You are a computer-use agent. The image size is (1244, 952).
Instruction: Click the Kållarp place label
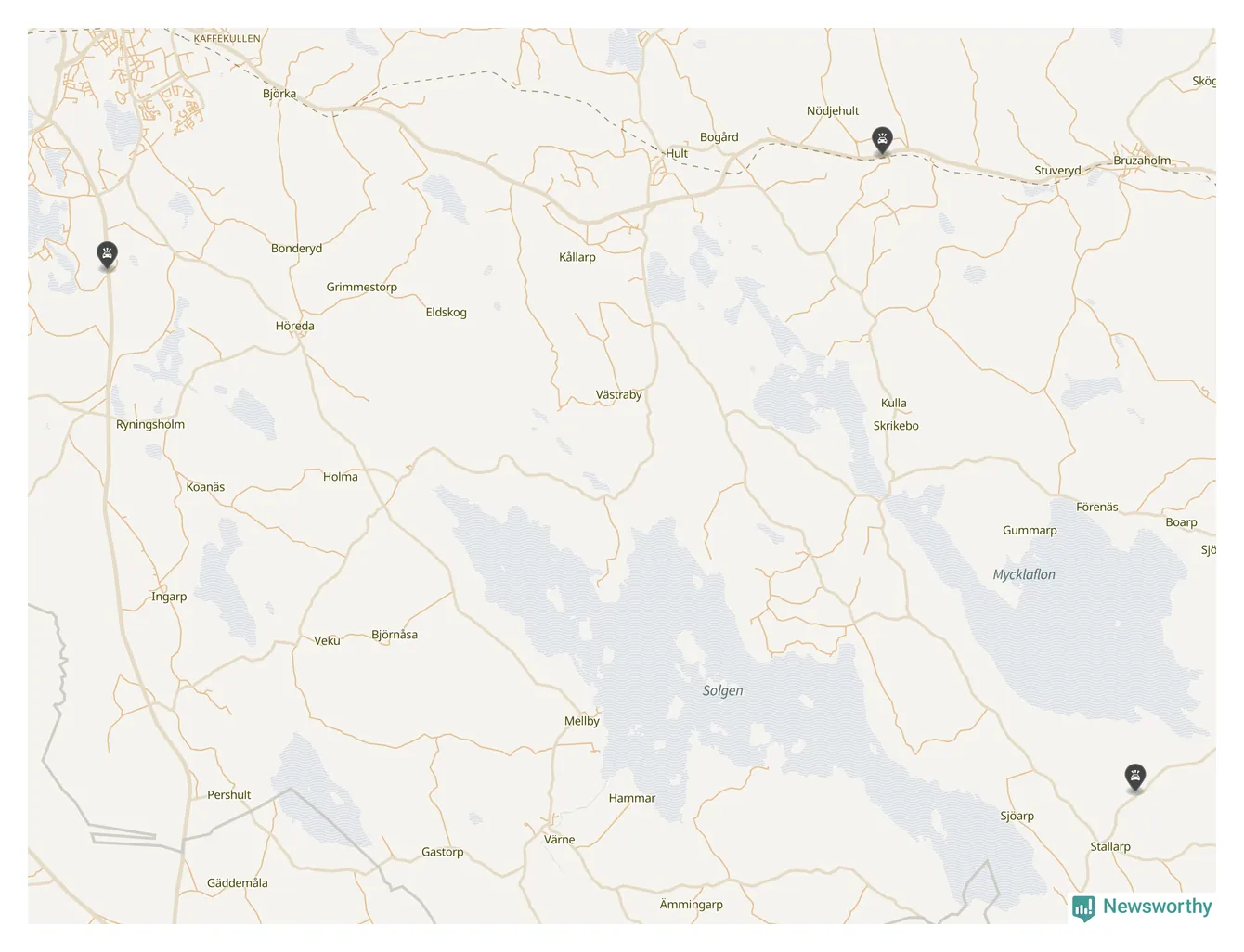[577, 257]
